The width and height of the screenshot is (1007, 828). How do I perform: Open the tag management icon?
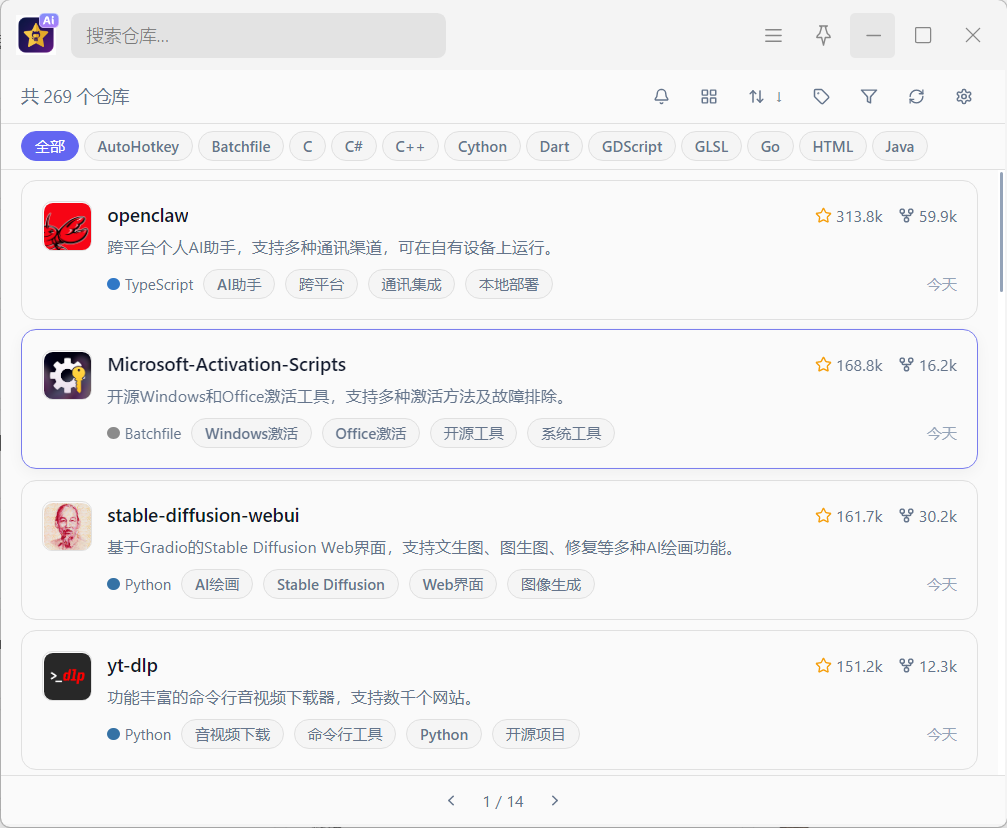(x=821, y=97)
